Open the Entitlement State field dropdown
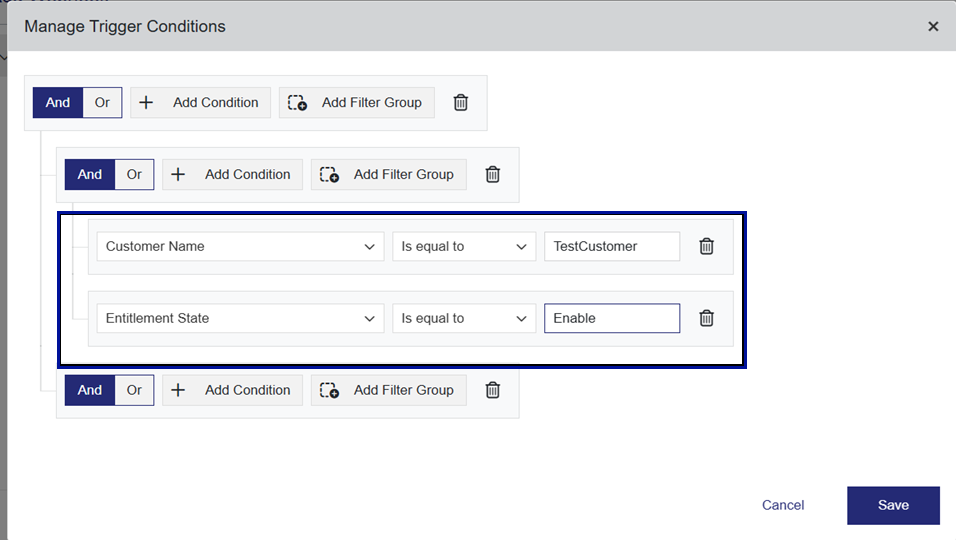 (240, 318)
